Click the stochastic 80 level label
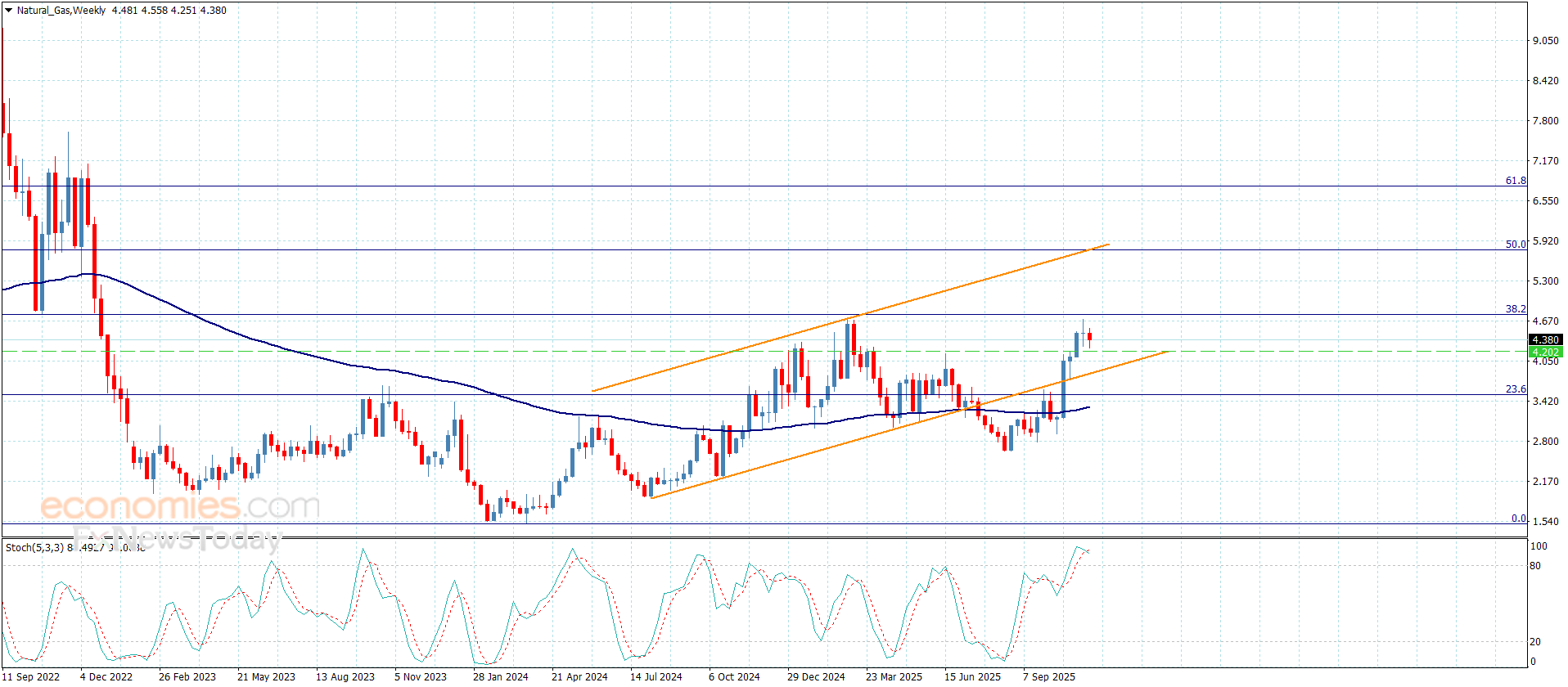The image size is (1568, 687). (1535, 565)
